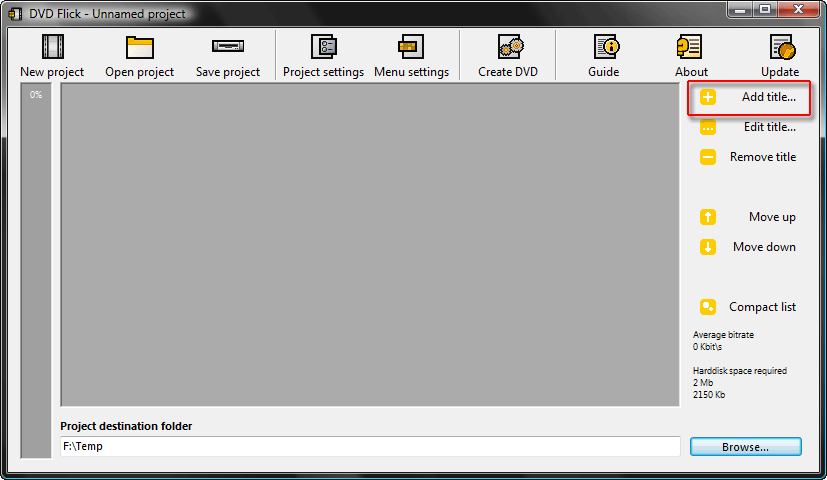This screenshot has width=827, height=480.
Task: Click the New project filmstrip icon
Action: [53, 47]
